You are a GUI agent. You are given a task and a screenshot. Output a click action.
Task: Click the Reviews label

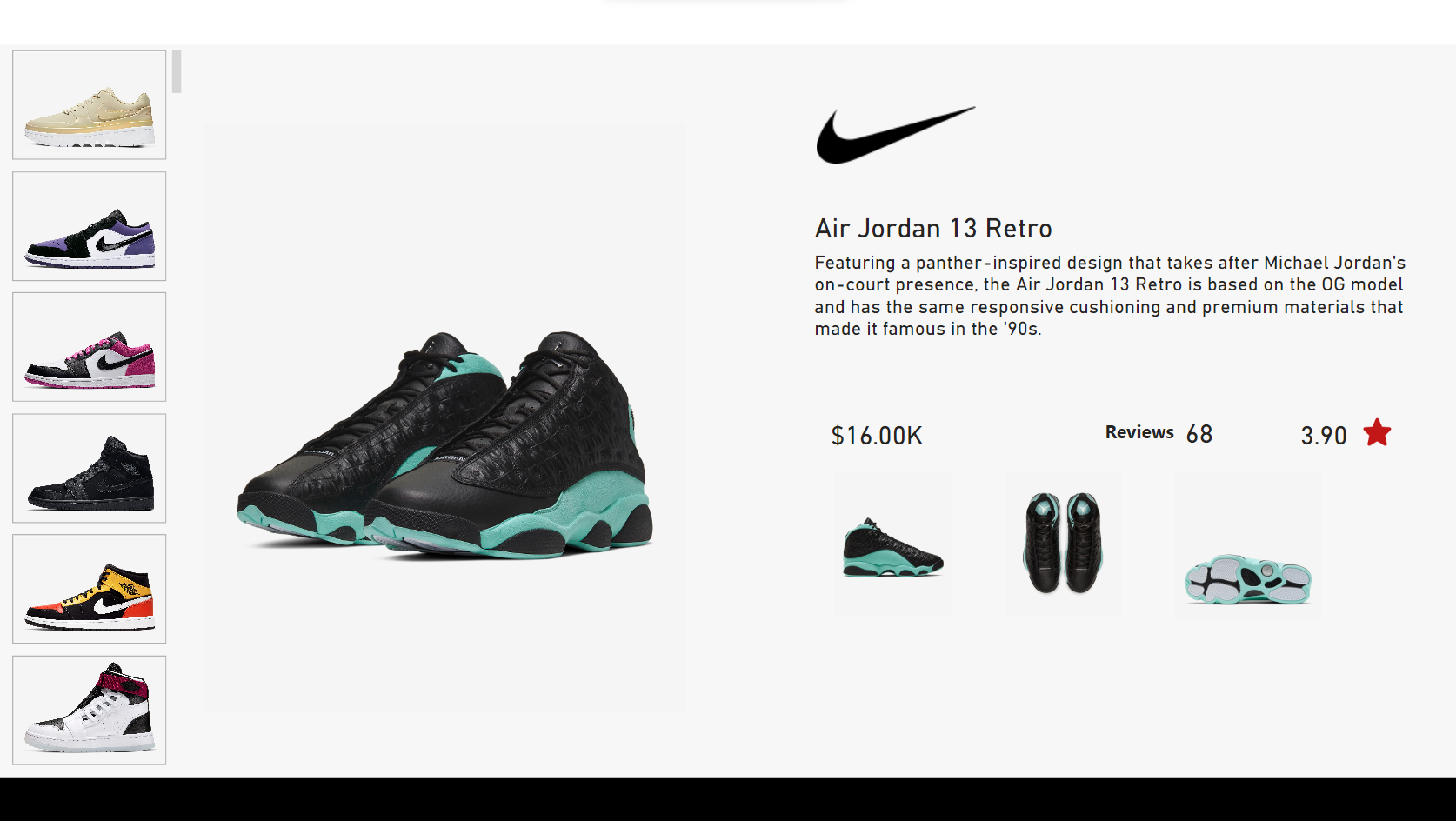[1139, 432]
